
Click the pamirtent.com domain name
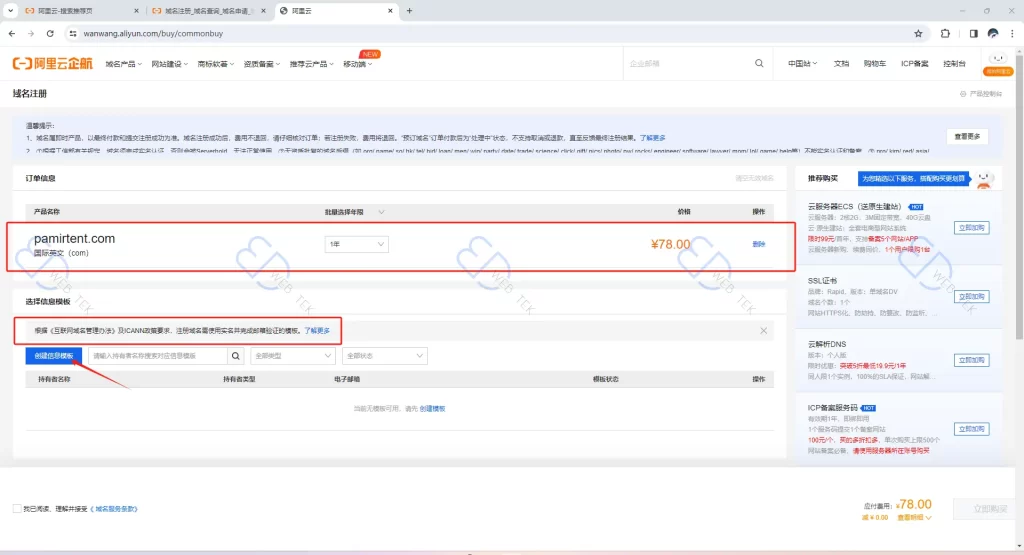[74, 238]
